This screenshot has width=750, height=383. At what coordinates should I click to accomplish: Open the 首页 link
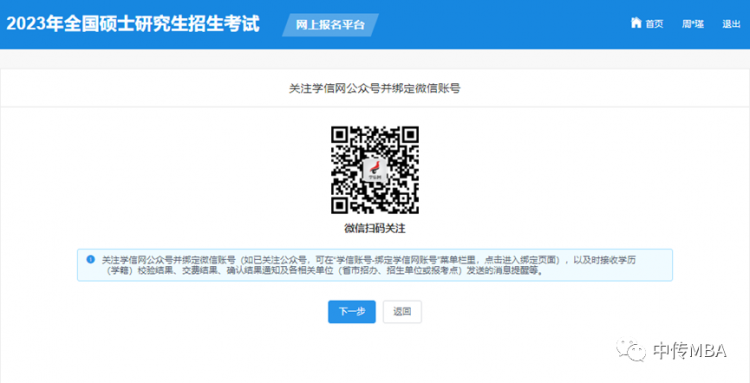tap(654, 24)
